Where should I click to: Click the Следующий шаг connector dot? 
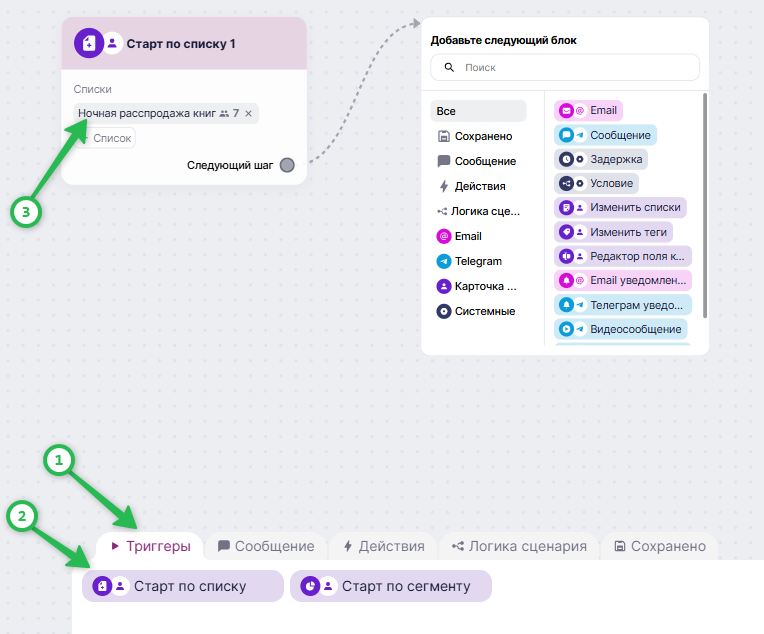287,165
